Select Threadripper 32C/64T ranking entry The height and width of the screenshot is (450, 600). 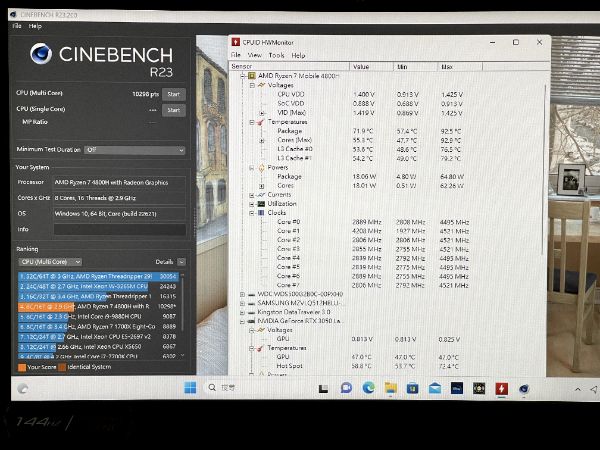98,276
